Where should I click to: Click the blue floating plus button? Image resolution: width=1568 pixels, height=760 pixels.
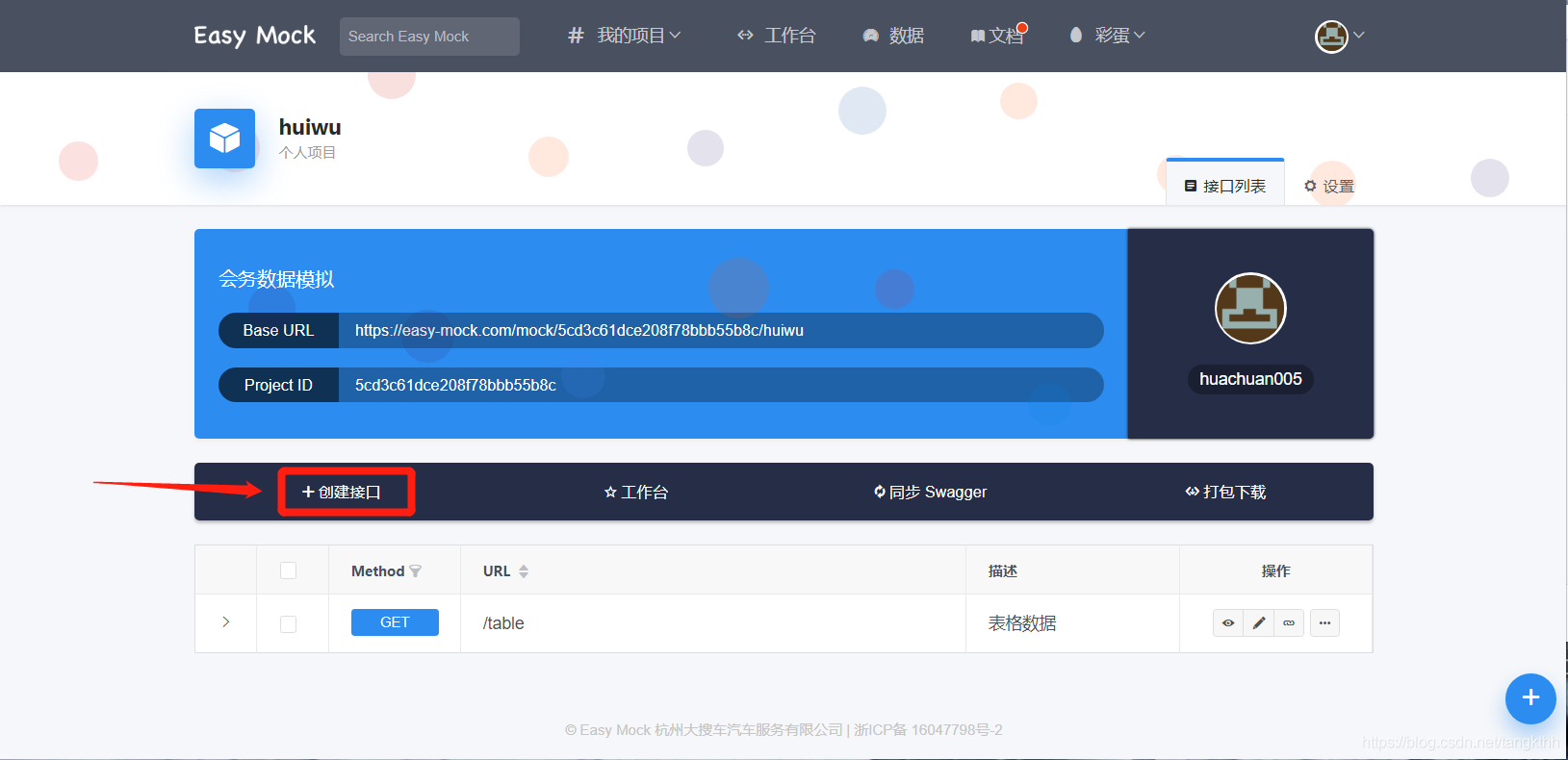pos(1530,698)
